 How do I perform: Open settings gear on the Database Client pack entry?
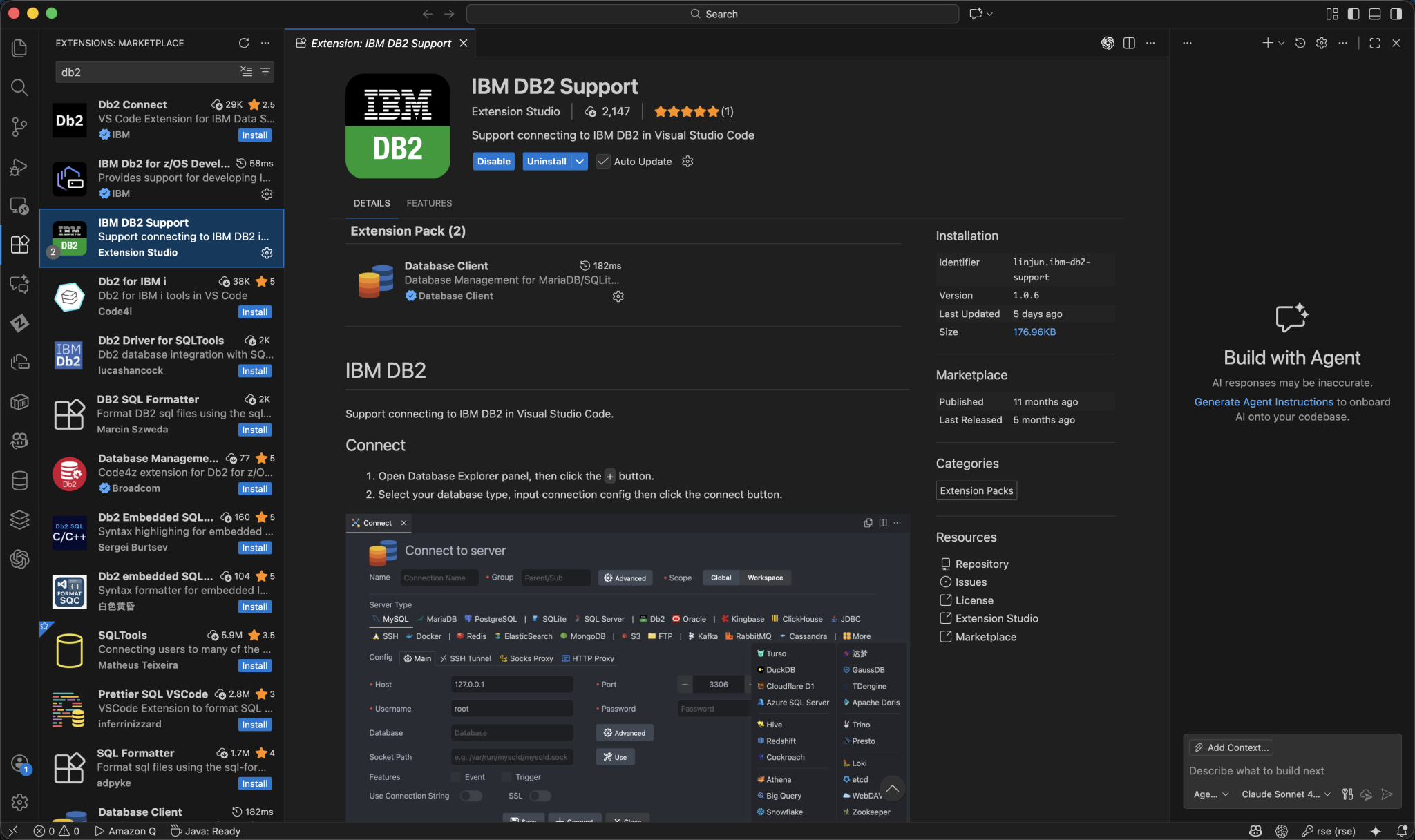(x=618, y=296)
